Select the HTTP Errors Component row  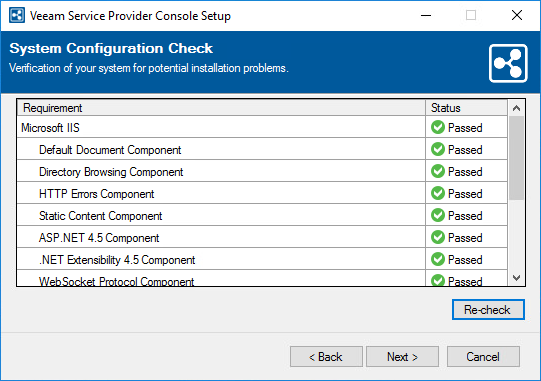click(x=262, y=194)
